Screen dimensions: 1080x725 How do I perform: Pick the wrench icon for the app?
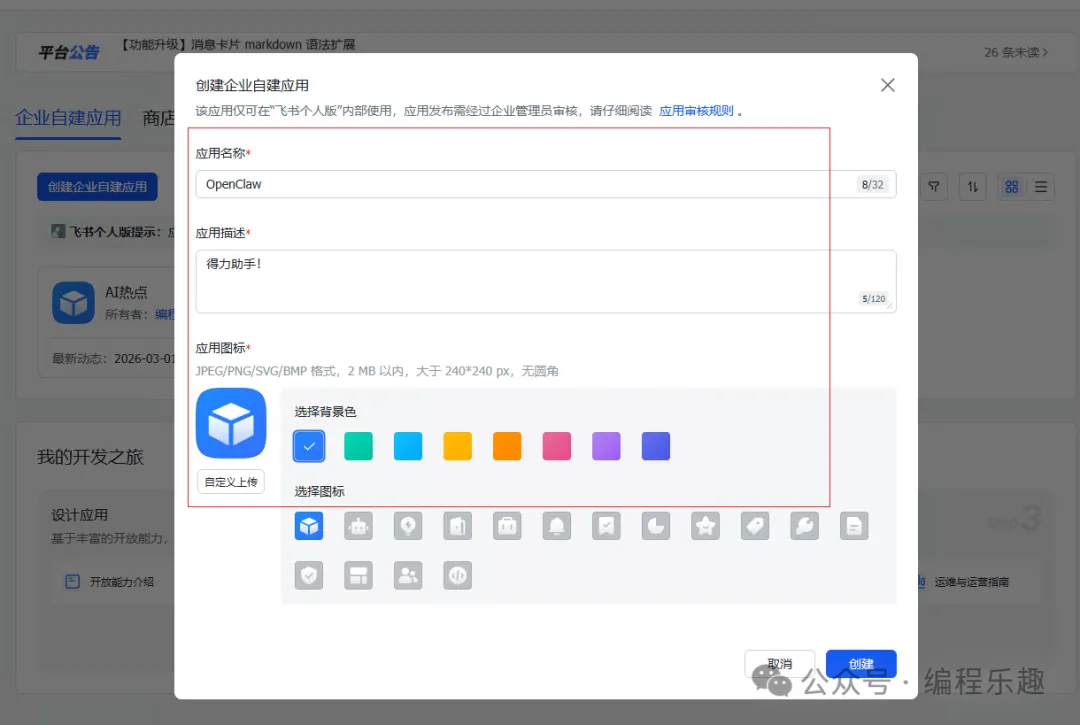pos(804,525)
